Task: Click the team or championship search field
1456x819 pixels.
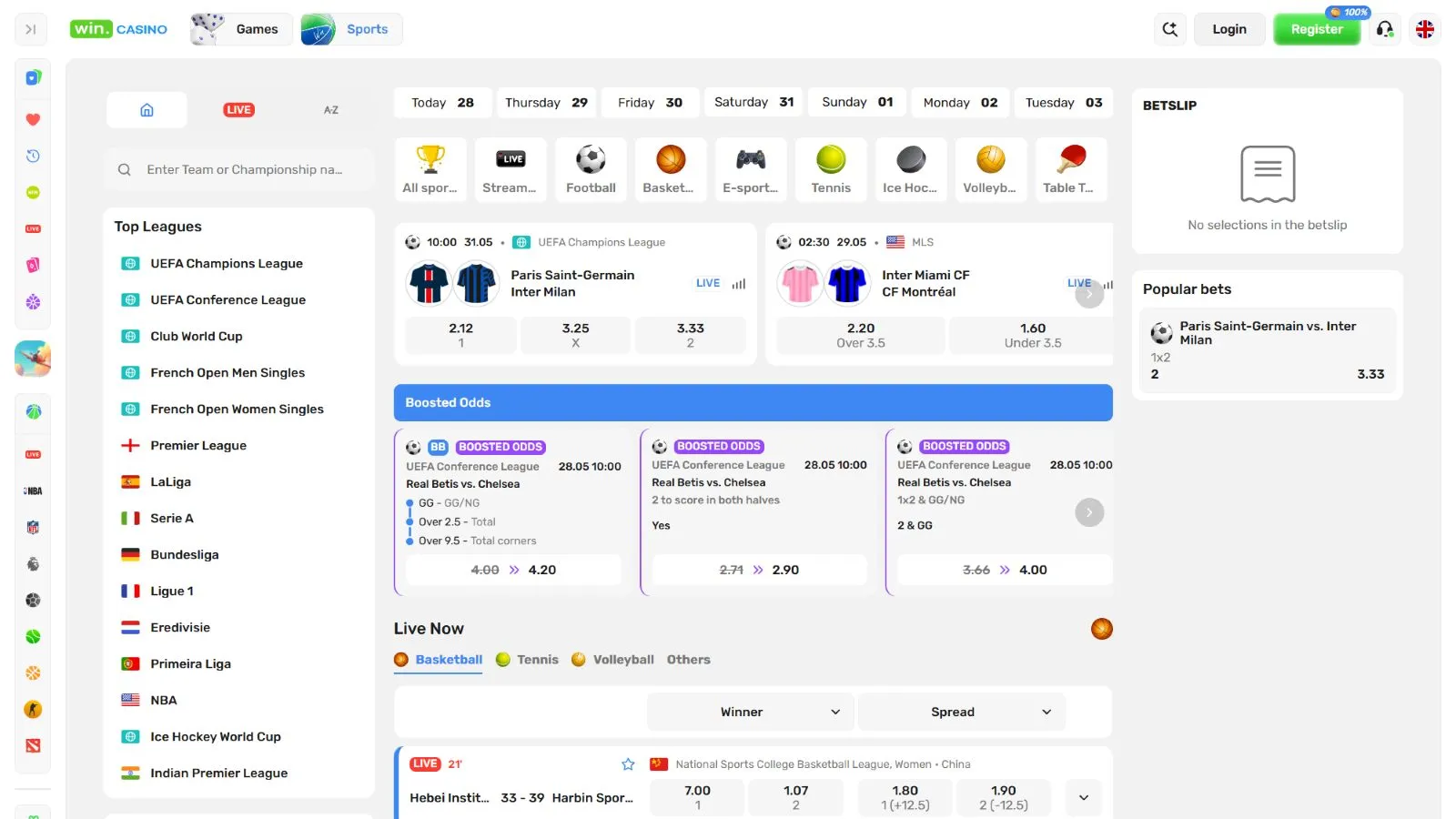Action: (x=244, y=169)
